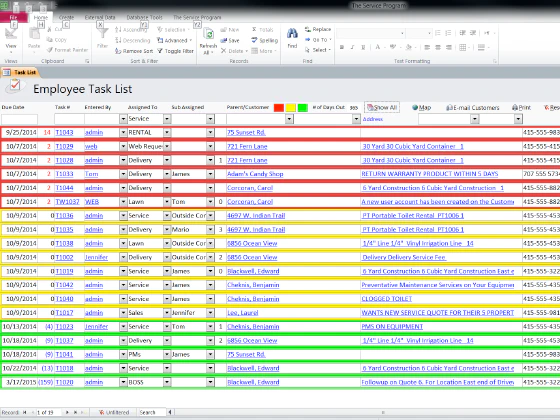
Task: Expand the Assigned To Service filter dropdown
Action: pos(167,119)
